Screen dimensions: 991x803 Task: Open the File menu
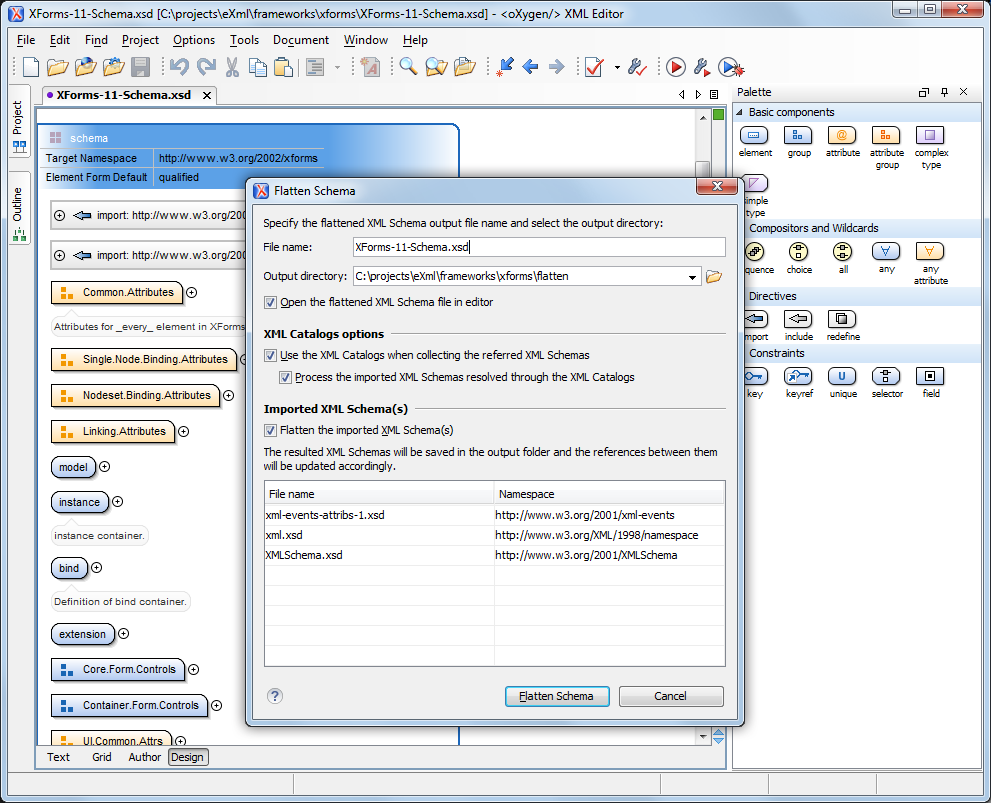26,40
